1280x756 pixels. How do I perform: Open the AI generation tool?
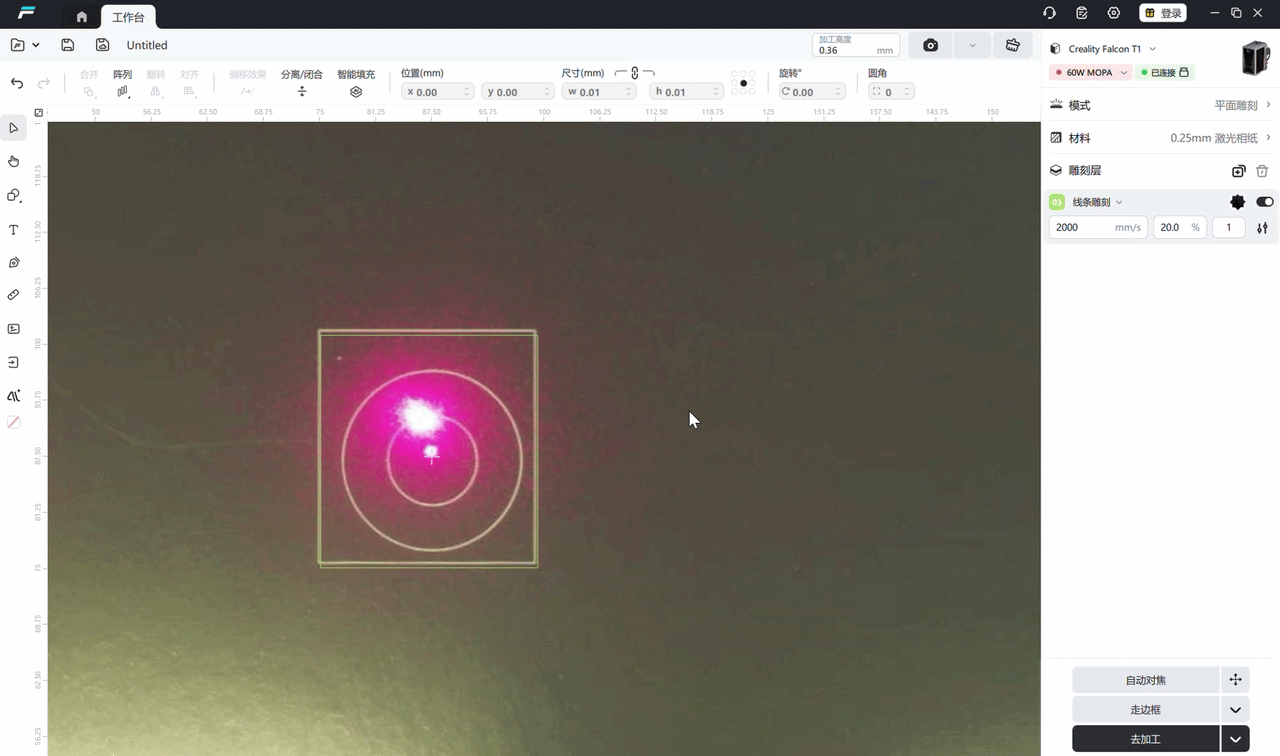pos(14,396)
